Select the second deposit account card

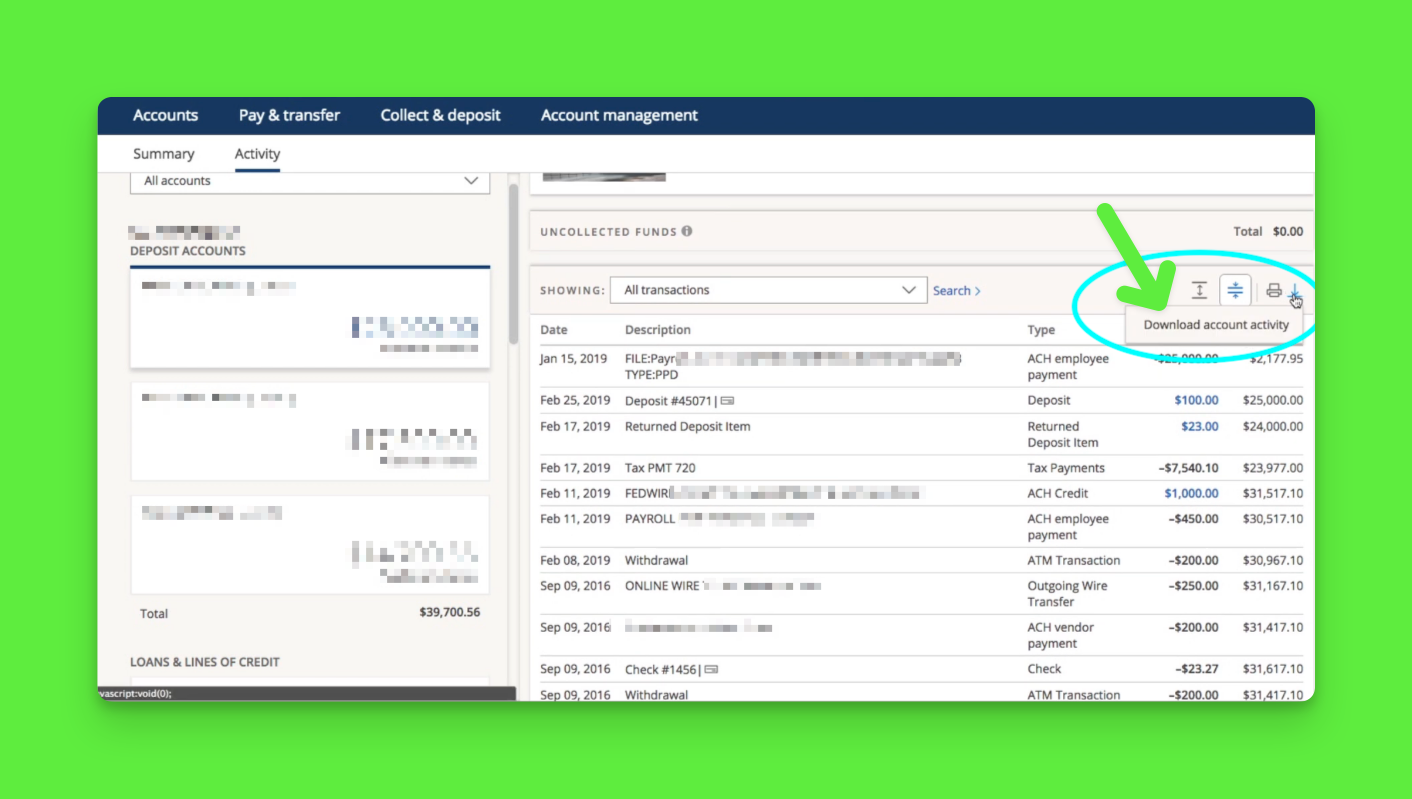coord(310,432)
